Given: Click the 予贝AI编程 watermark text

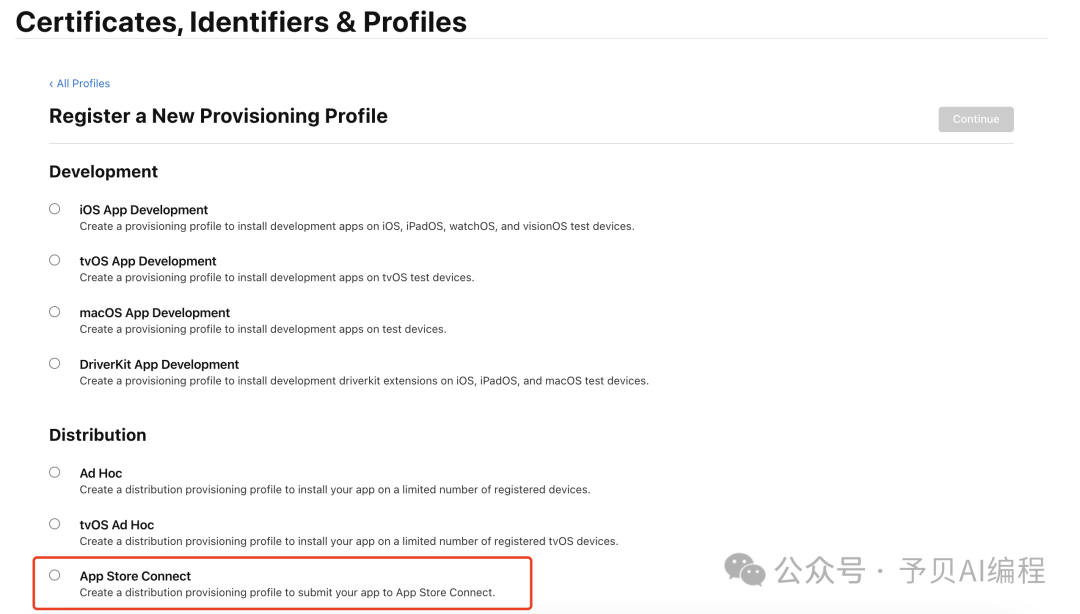Looking at the screenshot, I should point(971,571).
